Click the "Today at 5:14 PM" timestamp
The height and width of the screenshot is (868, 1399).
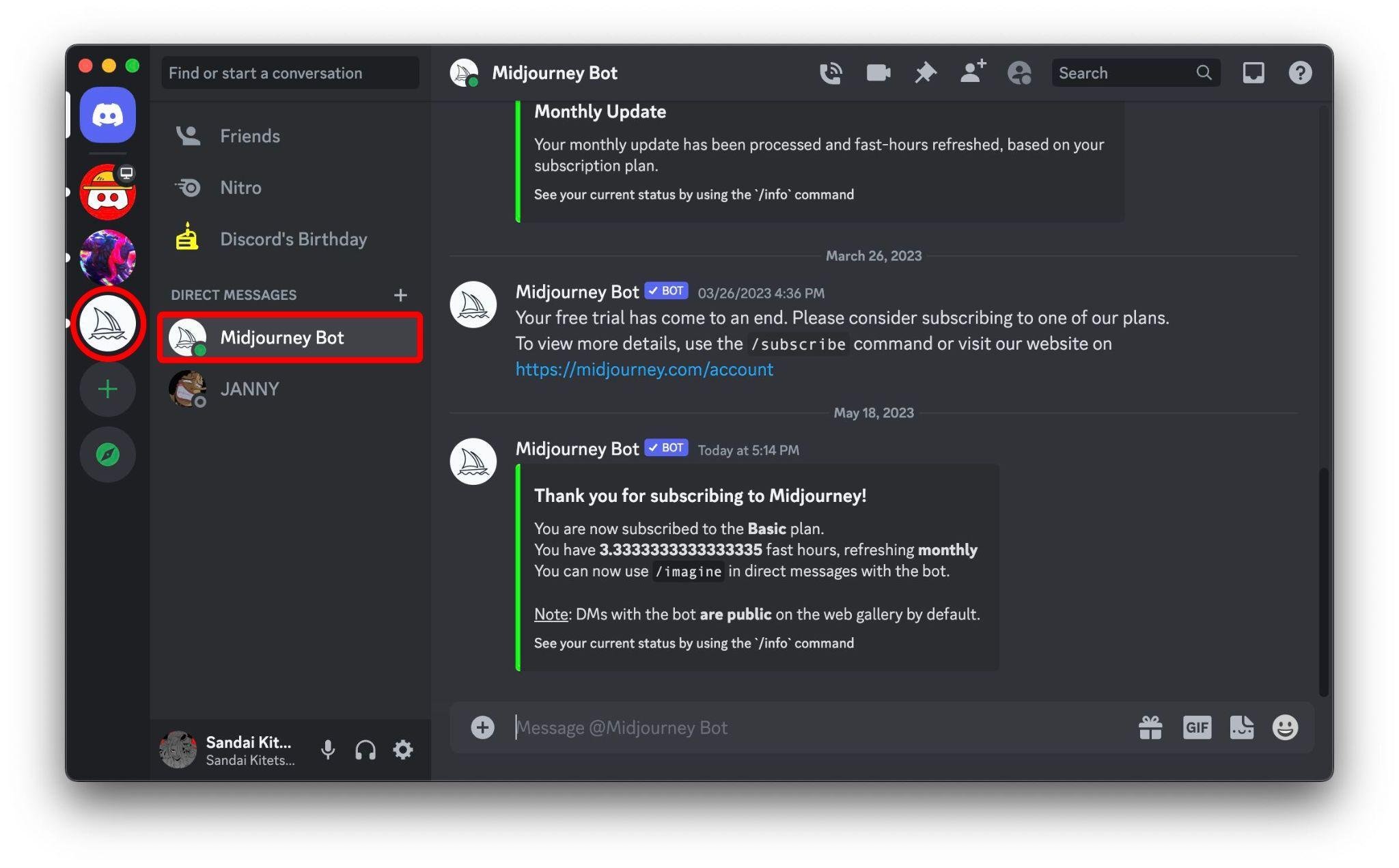pyautogui.click(x=748, y=450)
